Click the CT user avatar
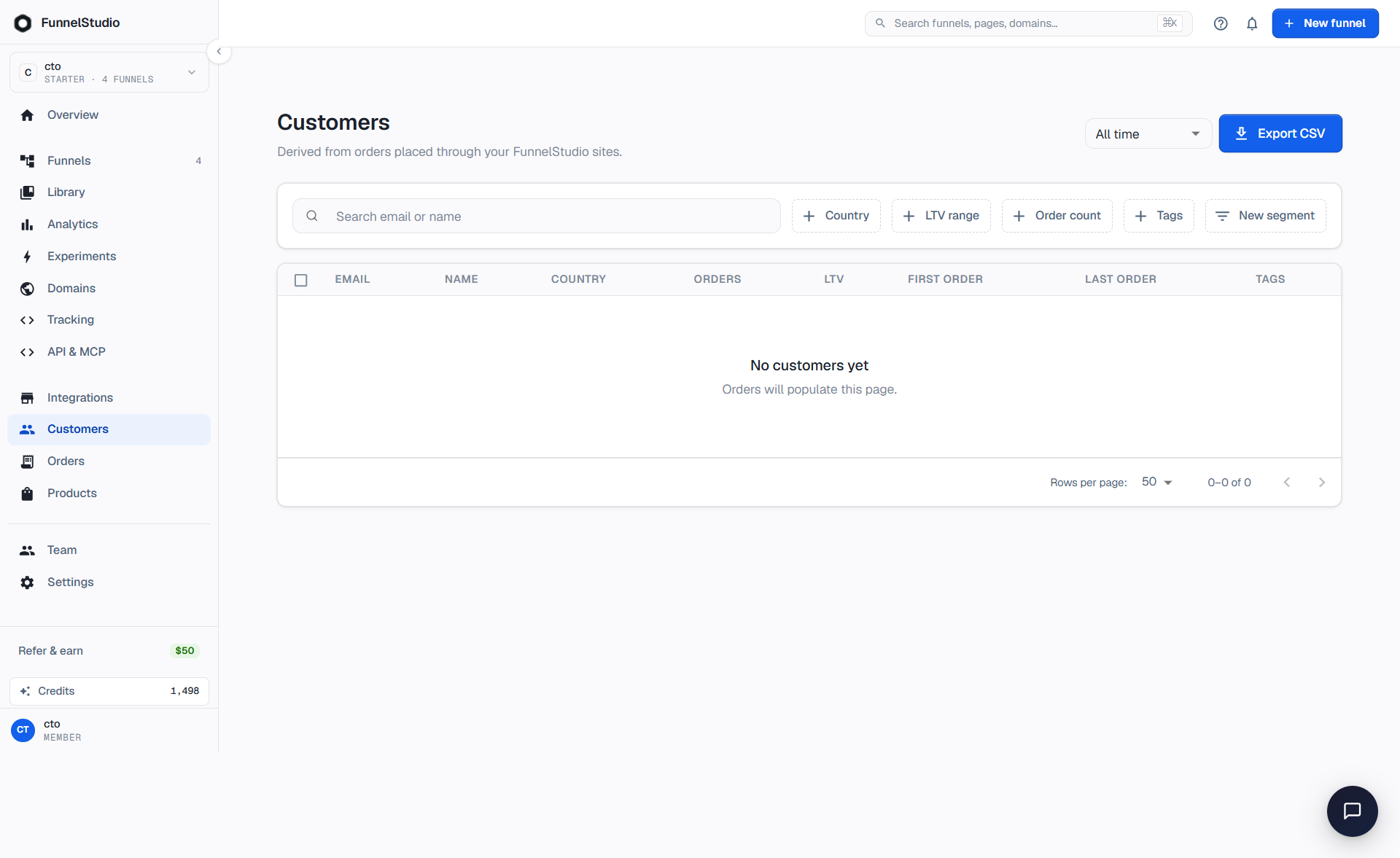The width and height of the screenshot is (1400, 858). [23, 730]
